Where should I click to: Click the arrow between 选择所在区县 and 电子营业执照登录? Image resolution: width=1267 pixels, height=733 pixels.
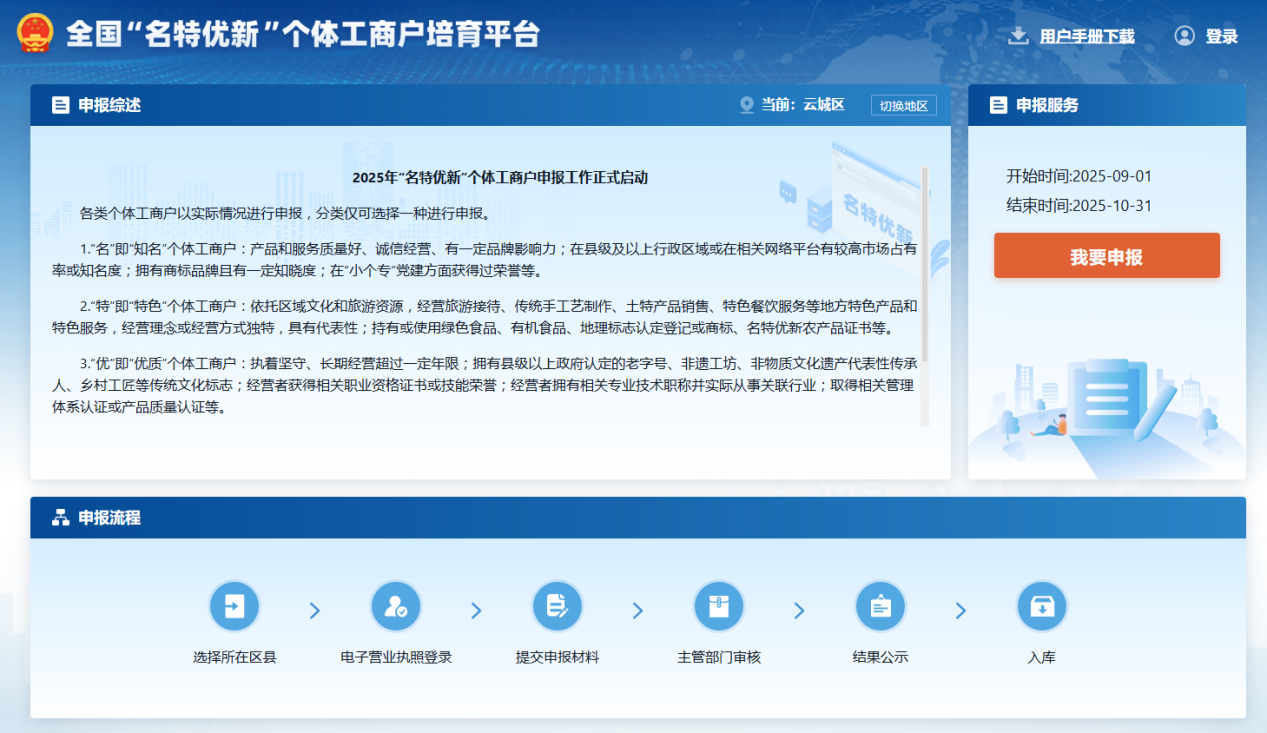pos(315,610)
